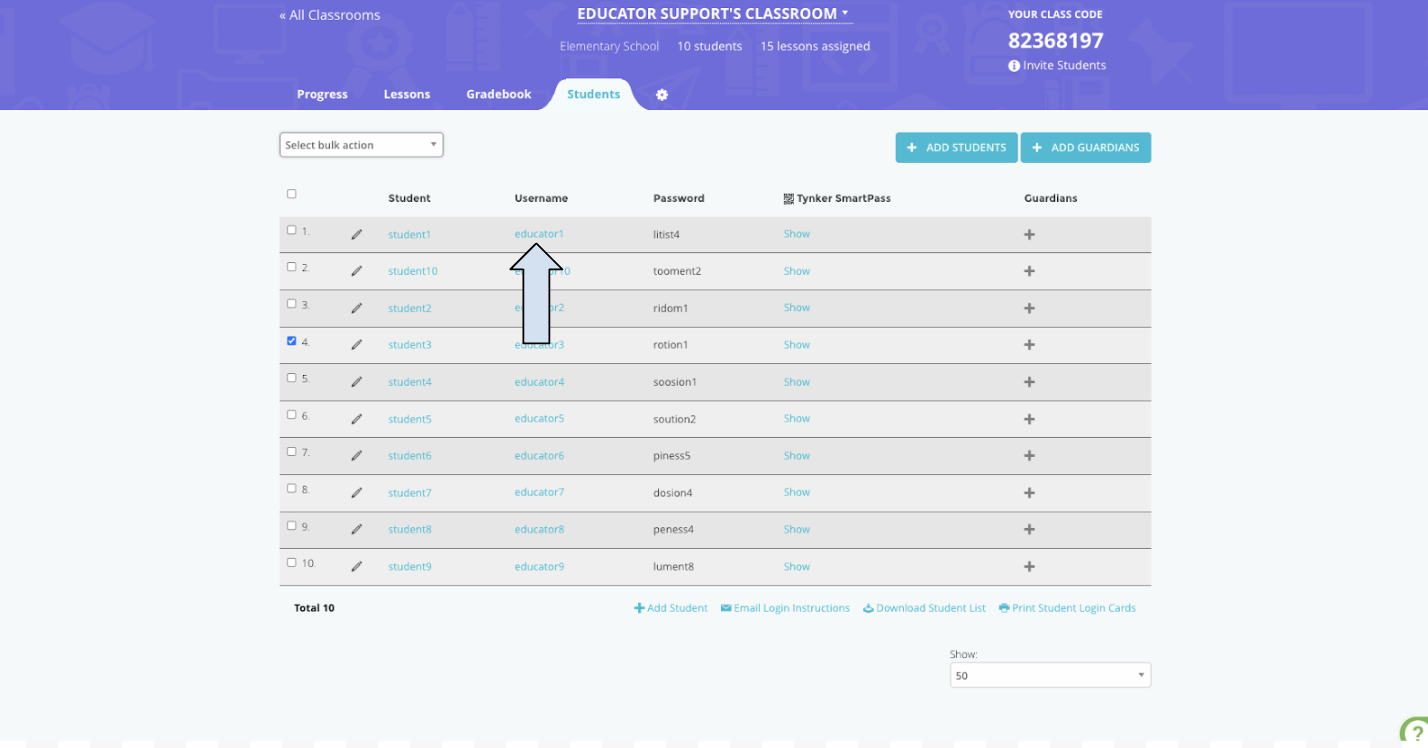1428x748 pixels.
Task: Click the Add Guardians button
Action: click(x=1085, y=148)
